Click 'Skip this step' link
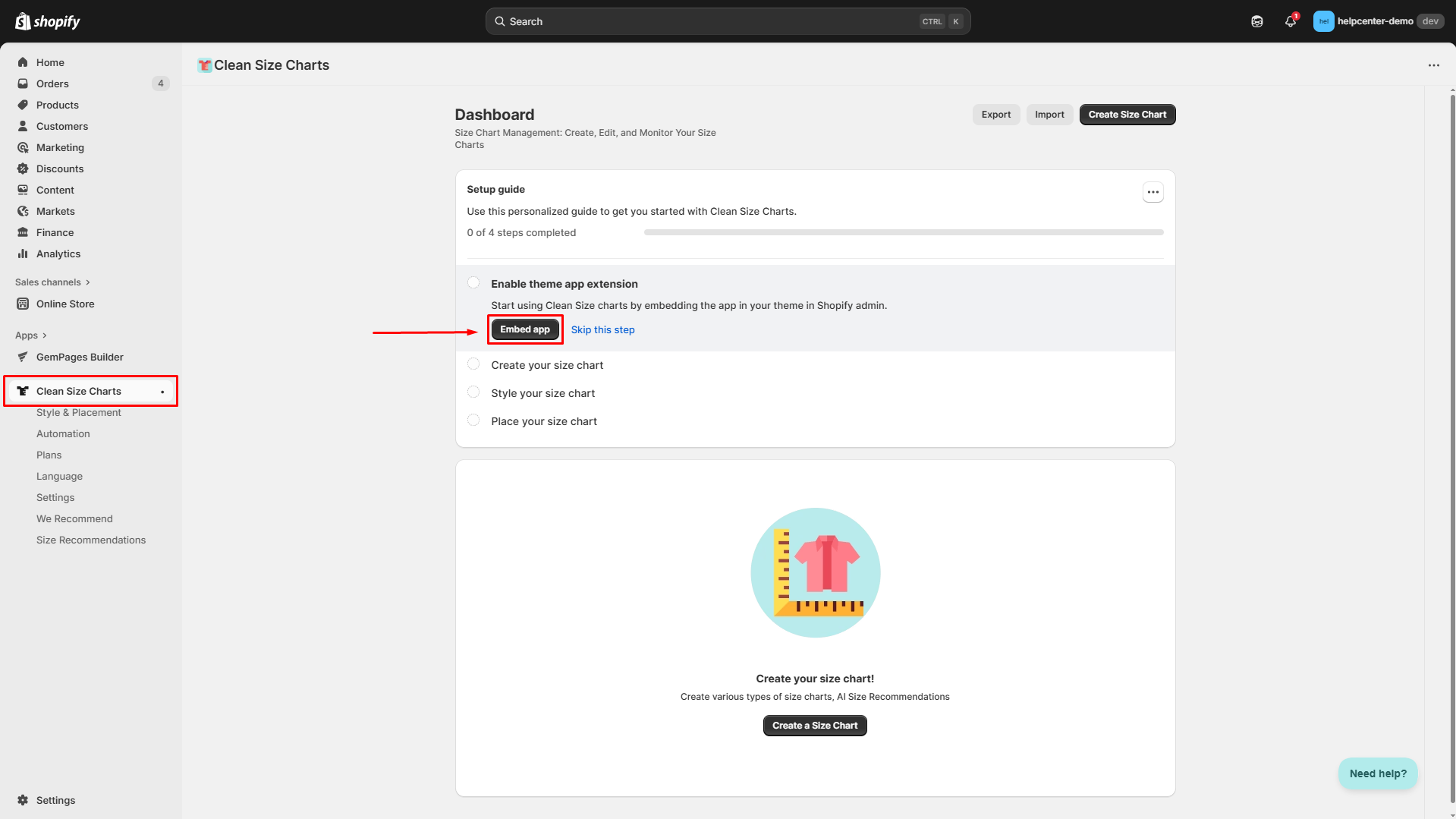This screenshot has width=1456, height=819. [603, 329]
